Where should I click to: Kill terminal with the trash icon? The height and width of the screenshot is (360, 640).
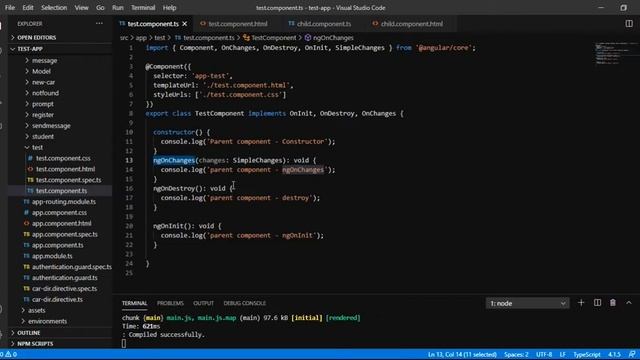(613, 303)
